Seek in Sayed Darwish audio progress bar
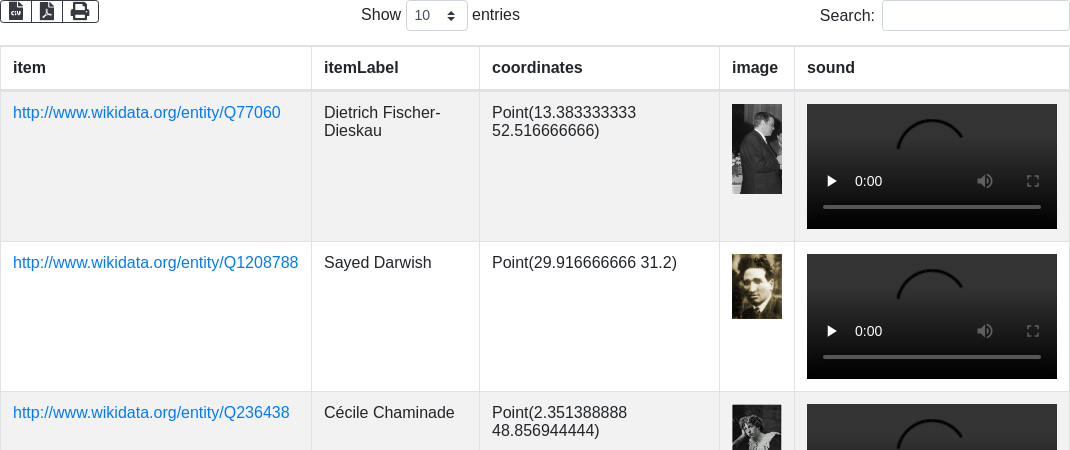Viewport: 1070px width, 450px height. coord(931,357)
